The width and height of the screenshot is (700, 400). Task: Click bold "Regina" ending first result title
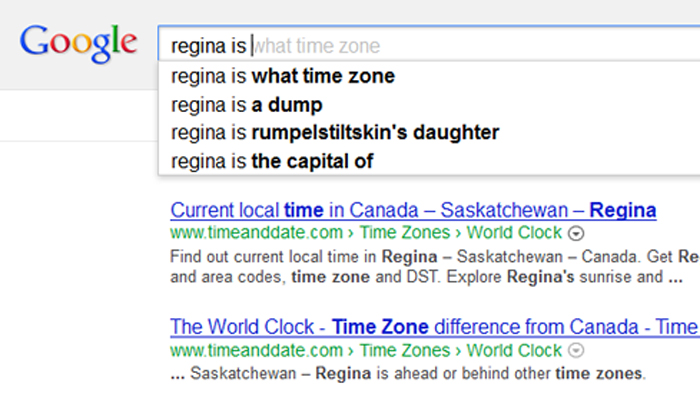click(622, 210)
